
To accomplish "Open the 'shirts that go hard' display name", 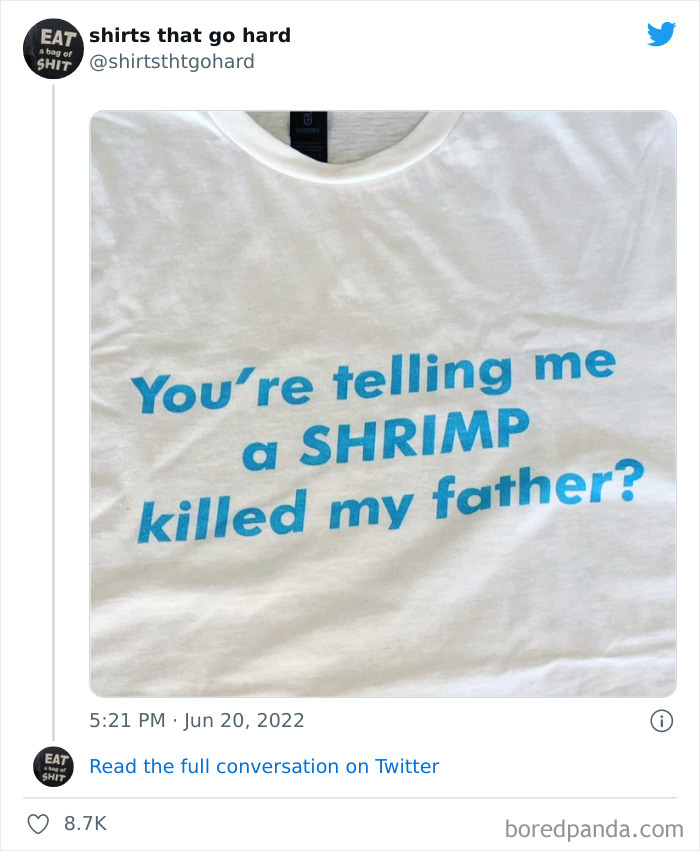I will [190, 35].
